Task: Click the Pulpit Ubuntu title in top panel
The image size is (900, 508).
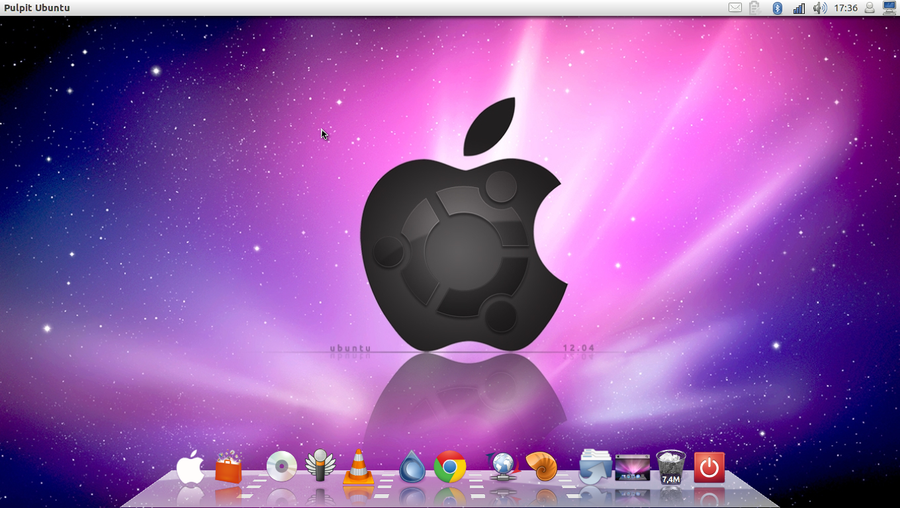Action: [x=37, y=8]
